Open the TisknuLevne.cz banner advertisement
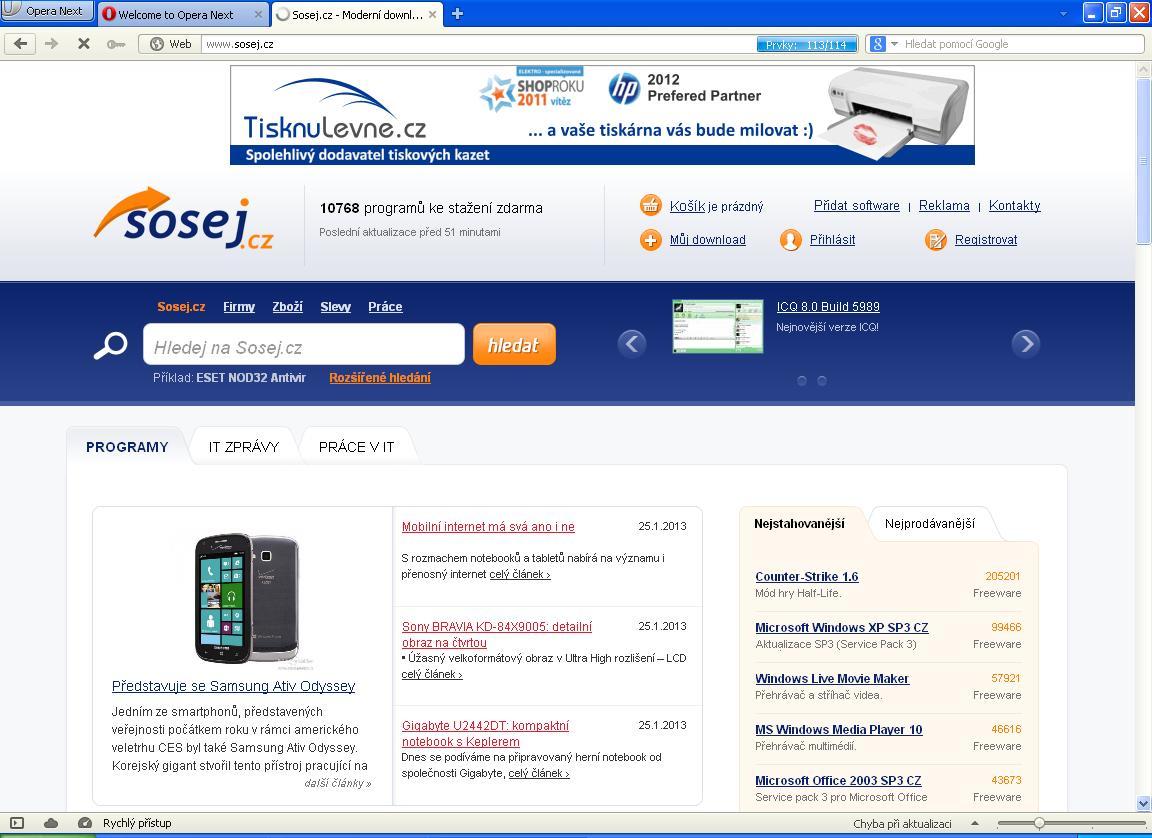Screen dimensions: 1152x838 602,115
